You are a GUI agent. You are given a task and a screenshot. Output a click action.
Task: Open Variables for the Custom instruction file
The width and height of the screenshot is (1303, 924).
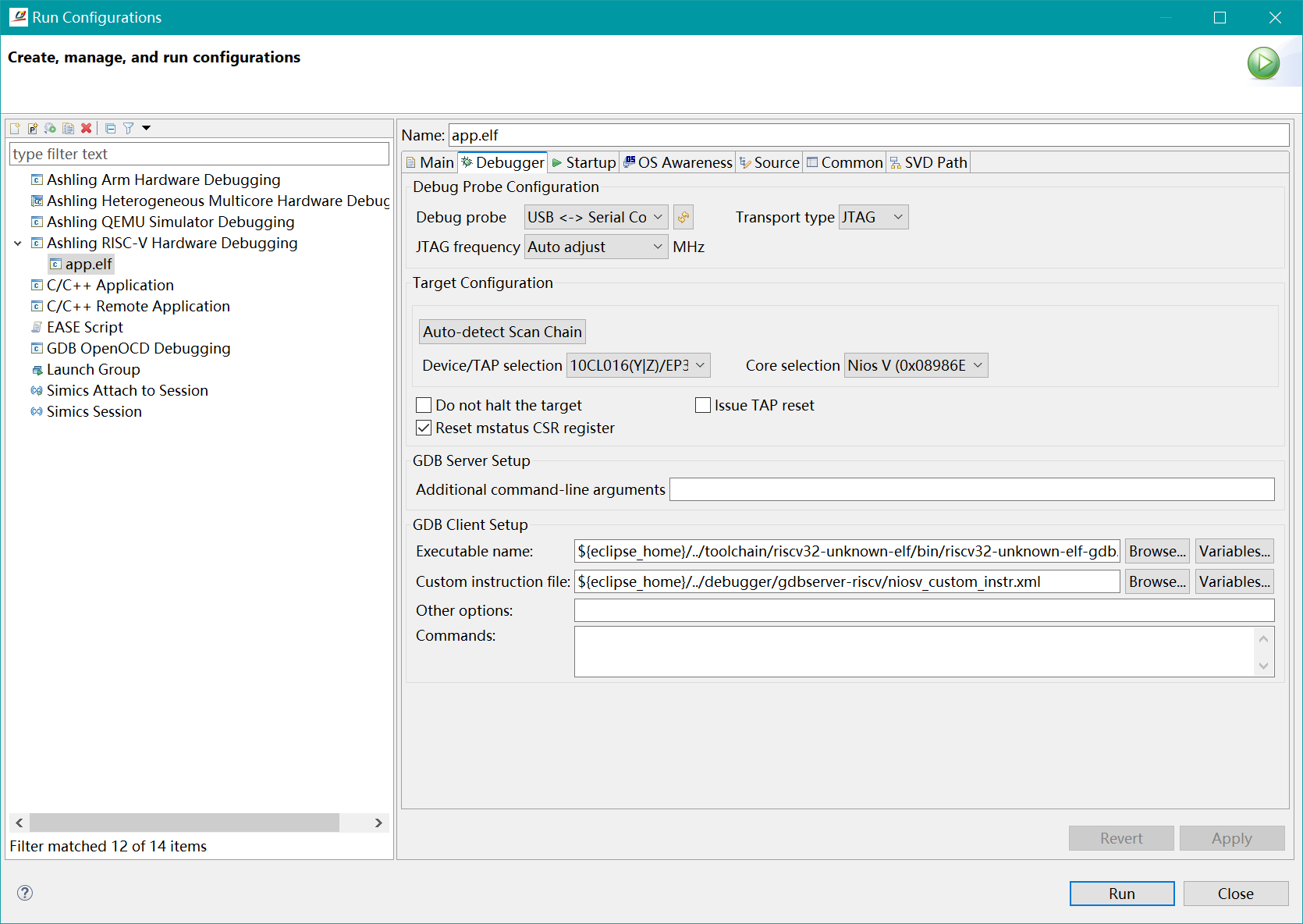coord(1234,581)
